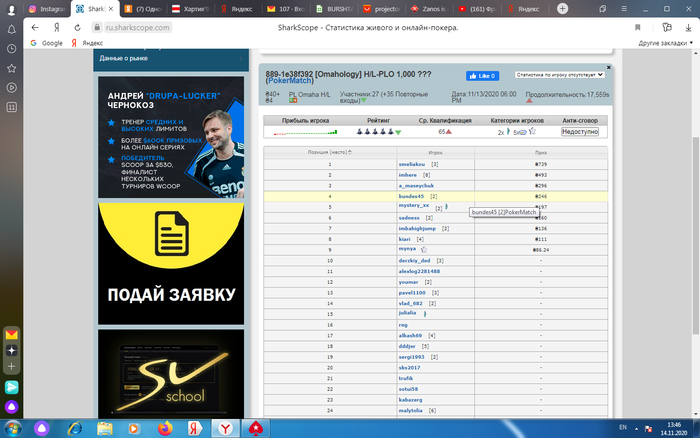Click the player profit sparkline chart
Image resolution: width=700 pixels, height=438 pixels.
coord(305,132)
